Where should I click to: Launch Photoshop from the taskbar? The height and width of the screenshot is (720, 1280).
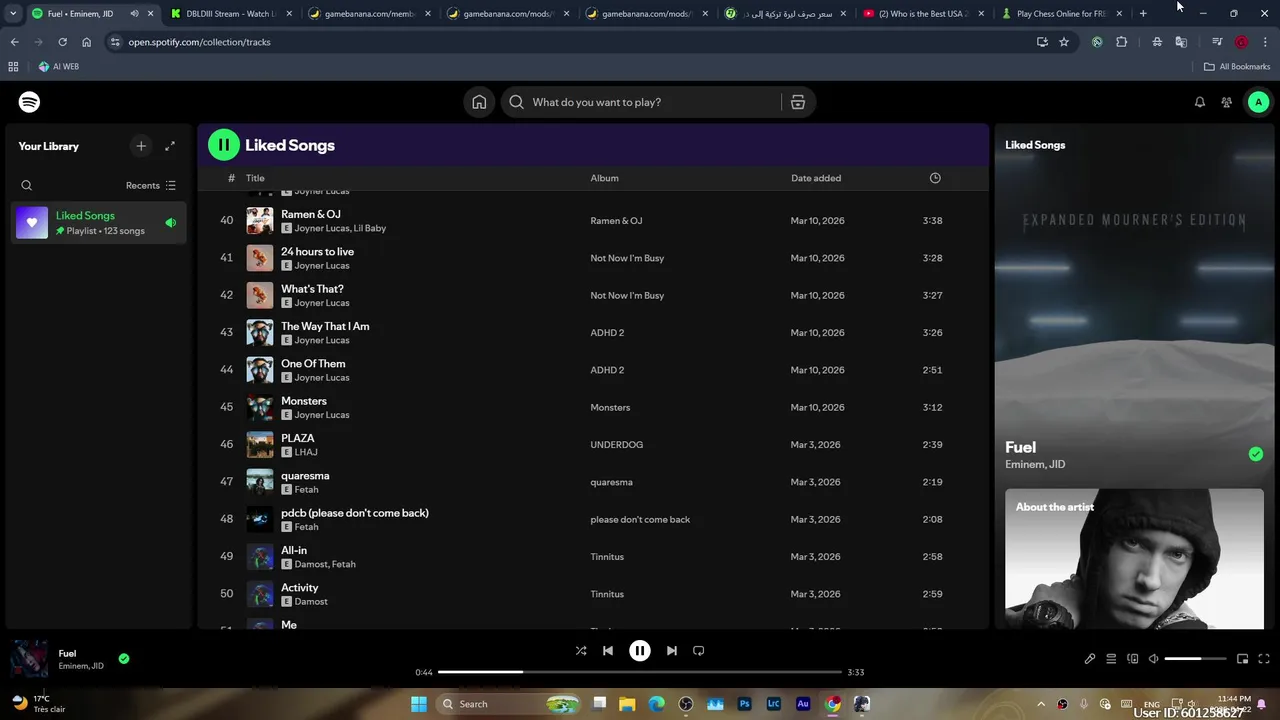click(x=744, y=704)
